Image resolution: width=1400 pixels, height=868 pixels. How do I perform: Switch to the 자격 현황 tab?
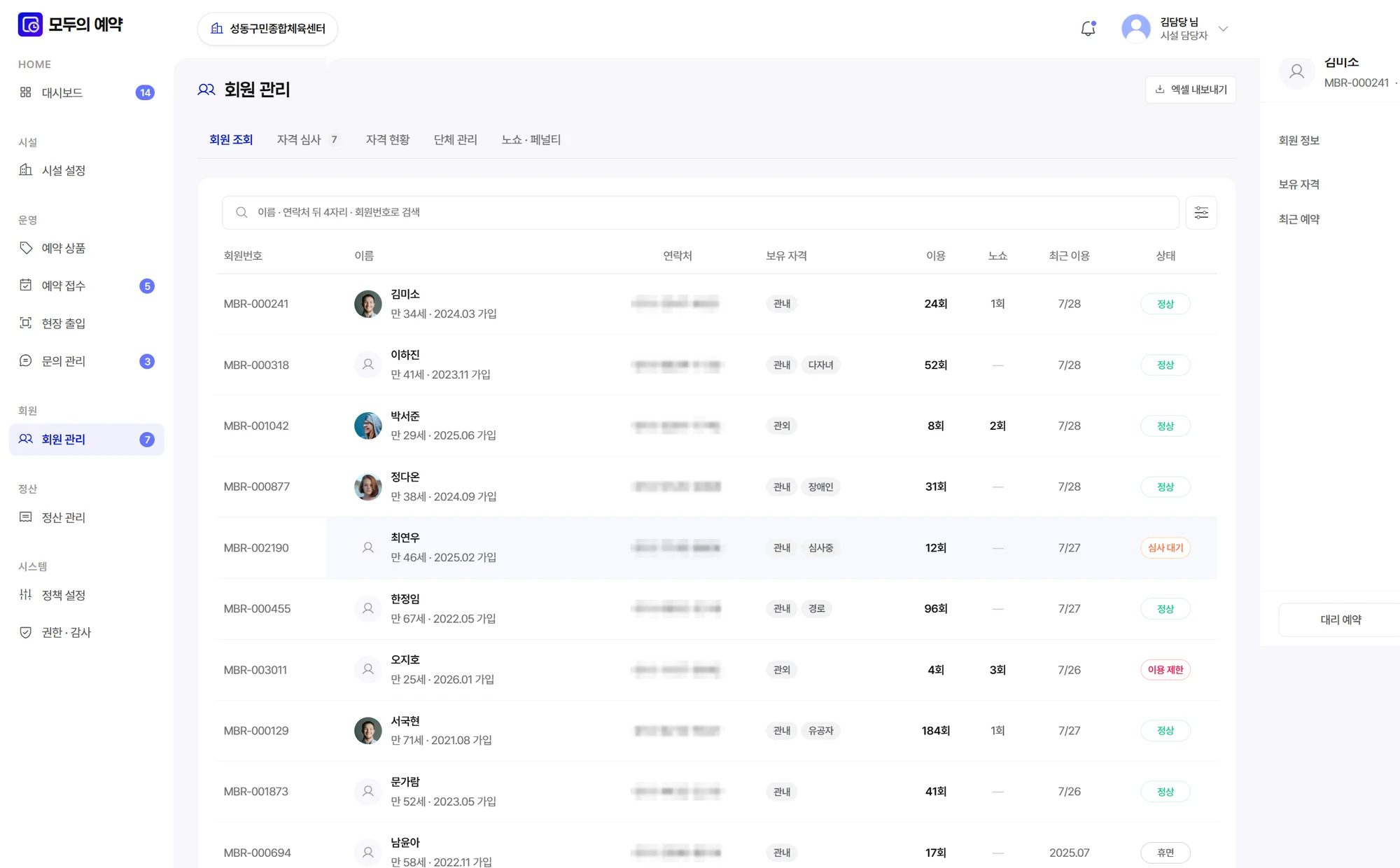[x=388, y=140]
